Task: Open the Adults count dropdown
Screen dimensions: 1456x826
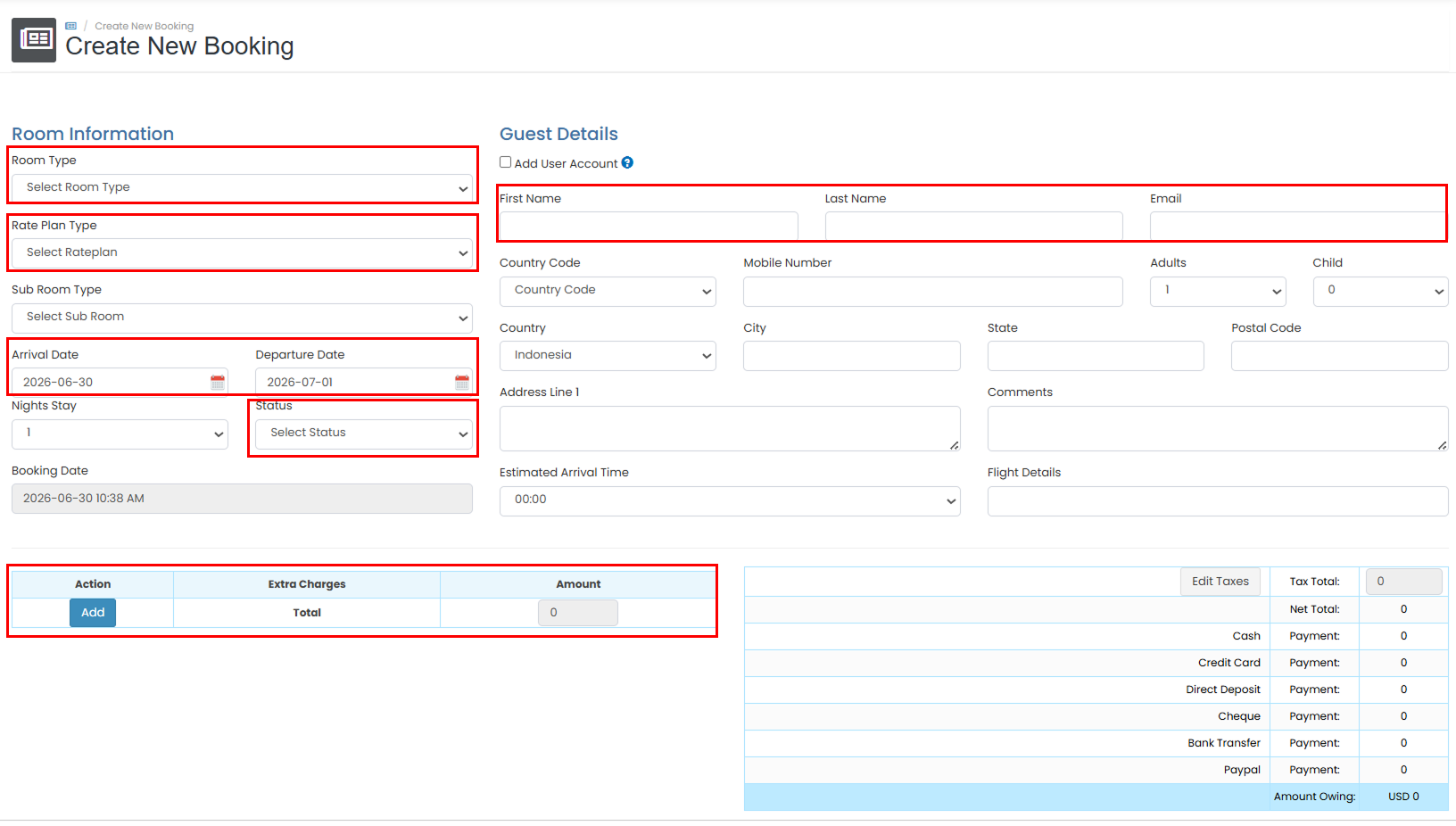Action: [x=1218, y=292]
